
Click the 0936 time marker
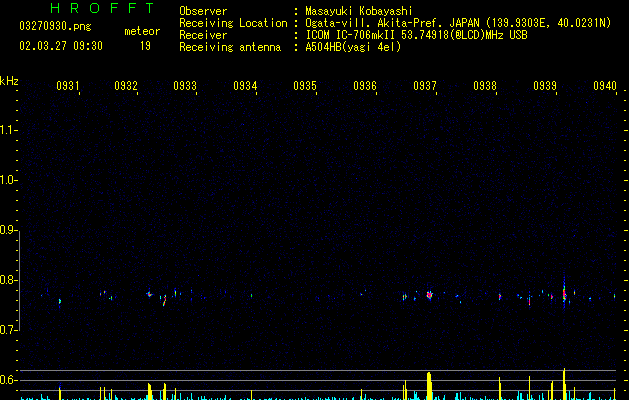coord(365,86)
